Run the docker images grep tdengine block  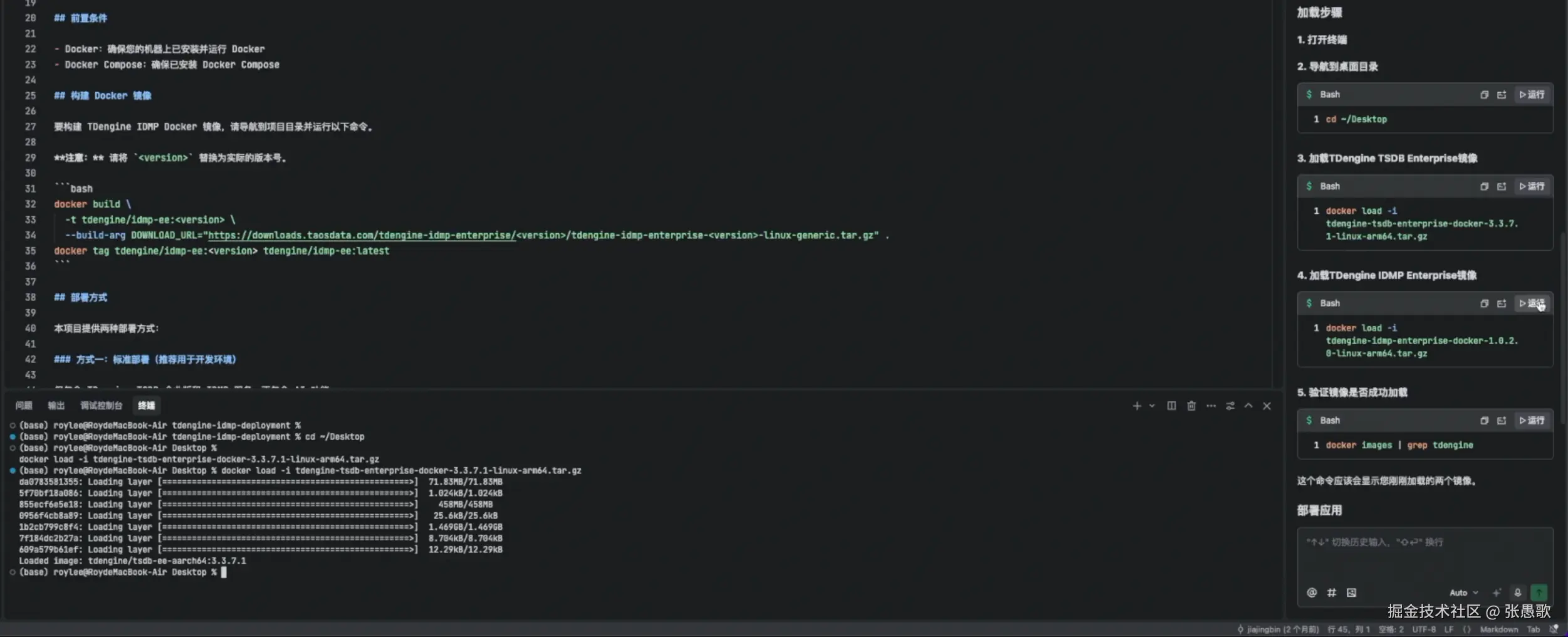(x=1531, y=420)
